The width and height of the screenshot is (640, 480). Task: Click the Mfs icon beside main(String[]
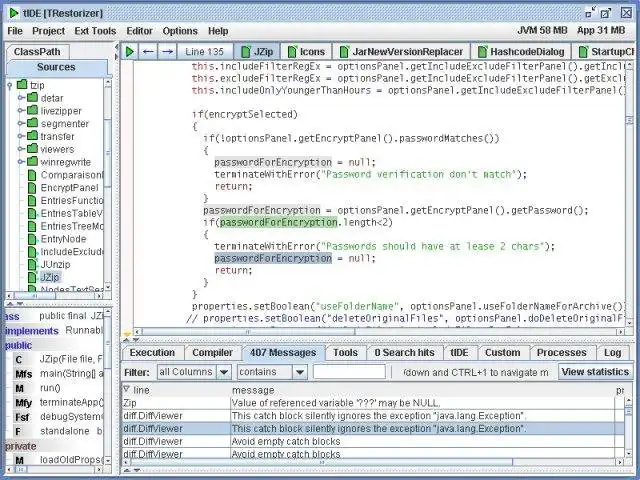click(23, 374)
